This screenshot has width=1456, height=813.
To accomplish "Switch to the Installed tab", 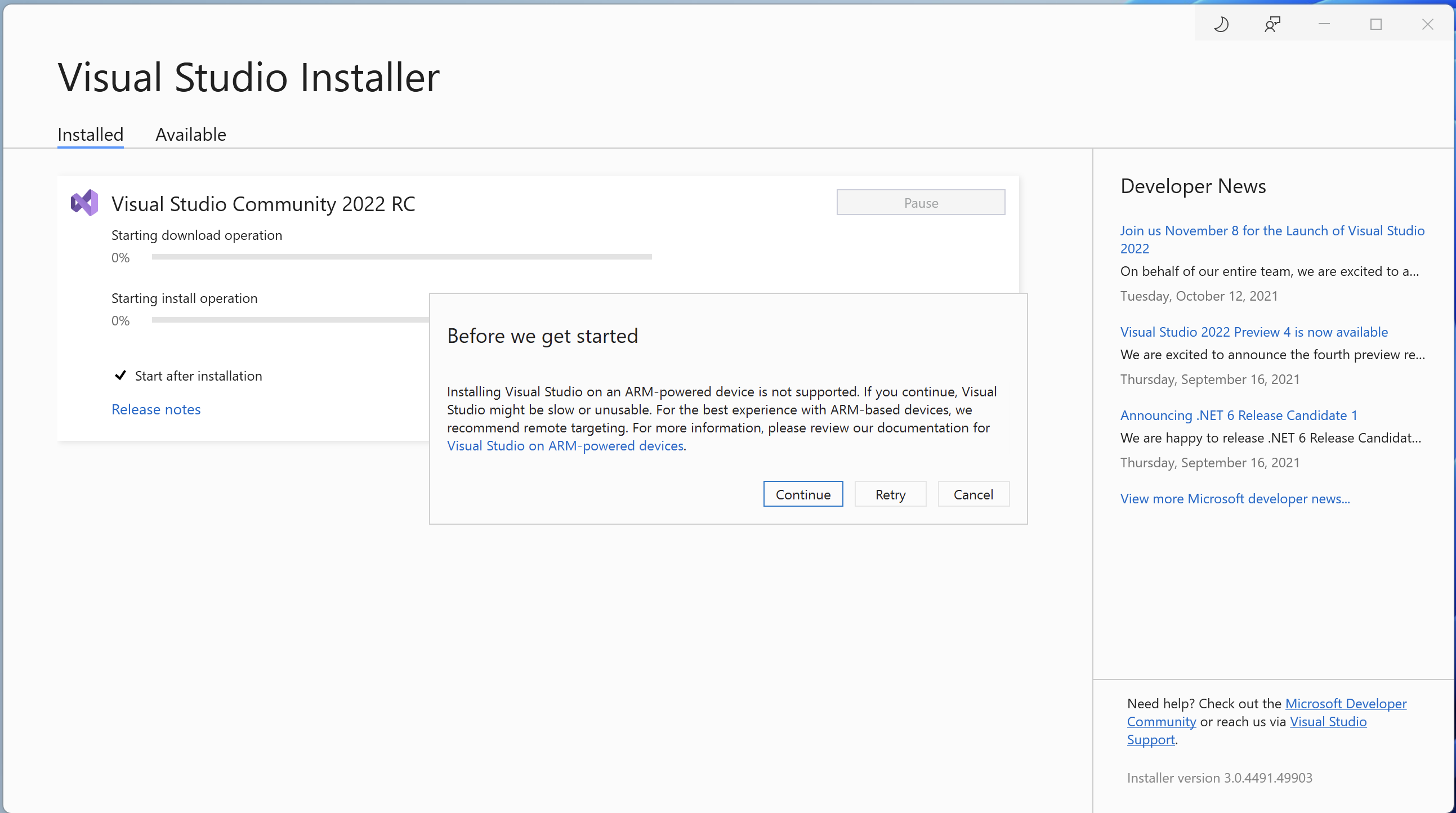I will (91, 135).
